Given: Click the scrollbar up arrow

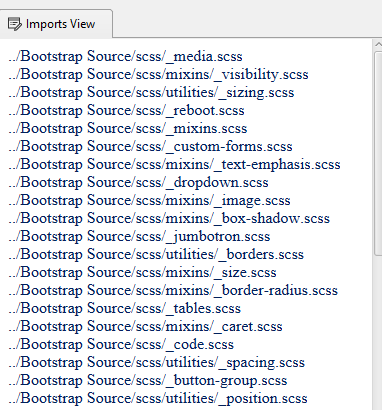Looking at the screenshot, I should coord(378,45).
